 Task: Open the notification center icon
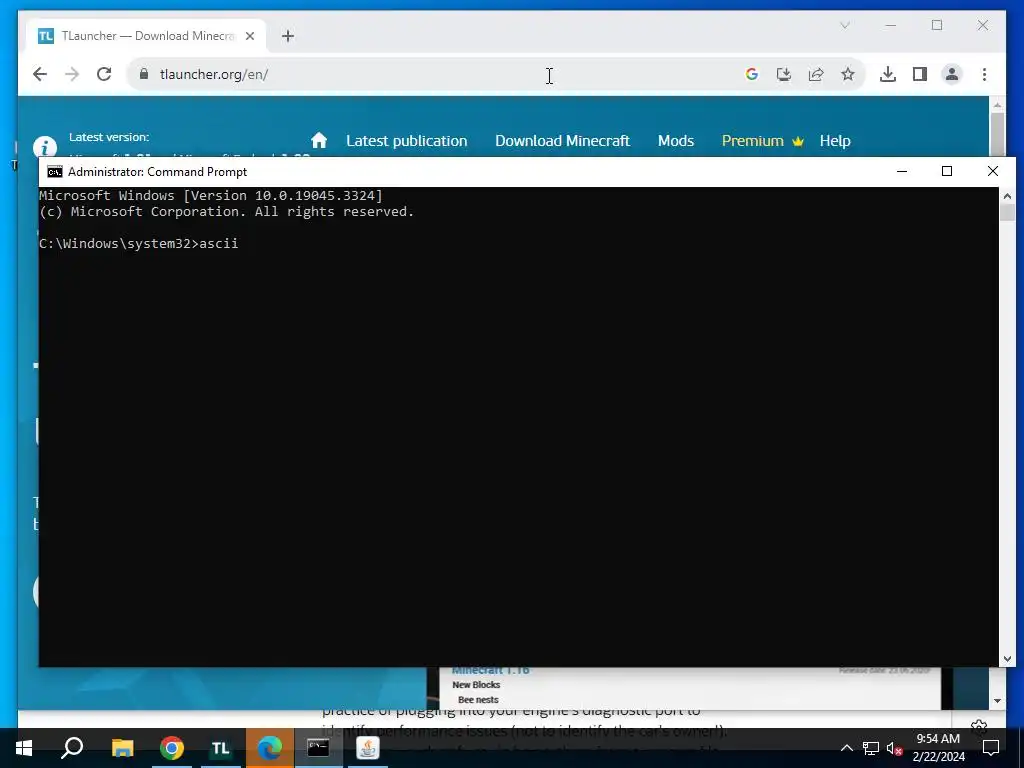(x=991, y=748)
